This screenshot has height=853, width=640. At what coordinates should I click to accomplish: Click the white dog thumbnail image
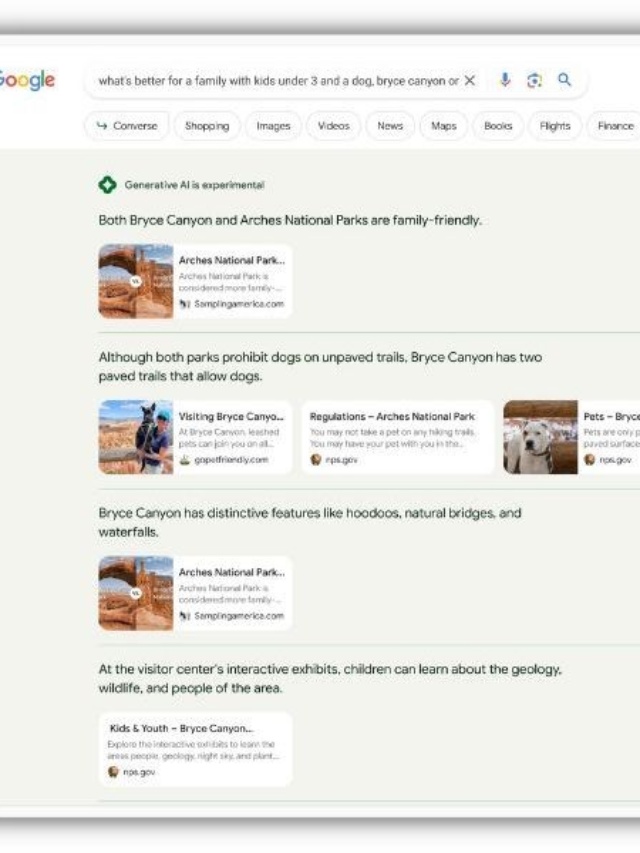[x=540, y=437]
